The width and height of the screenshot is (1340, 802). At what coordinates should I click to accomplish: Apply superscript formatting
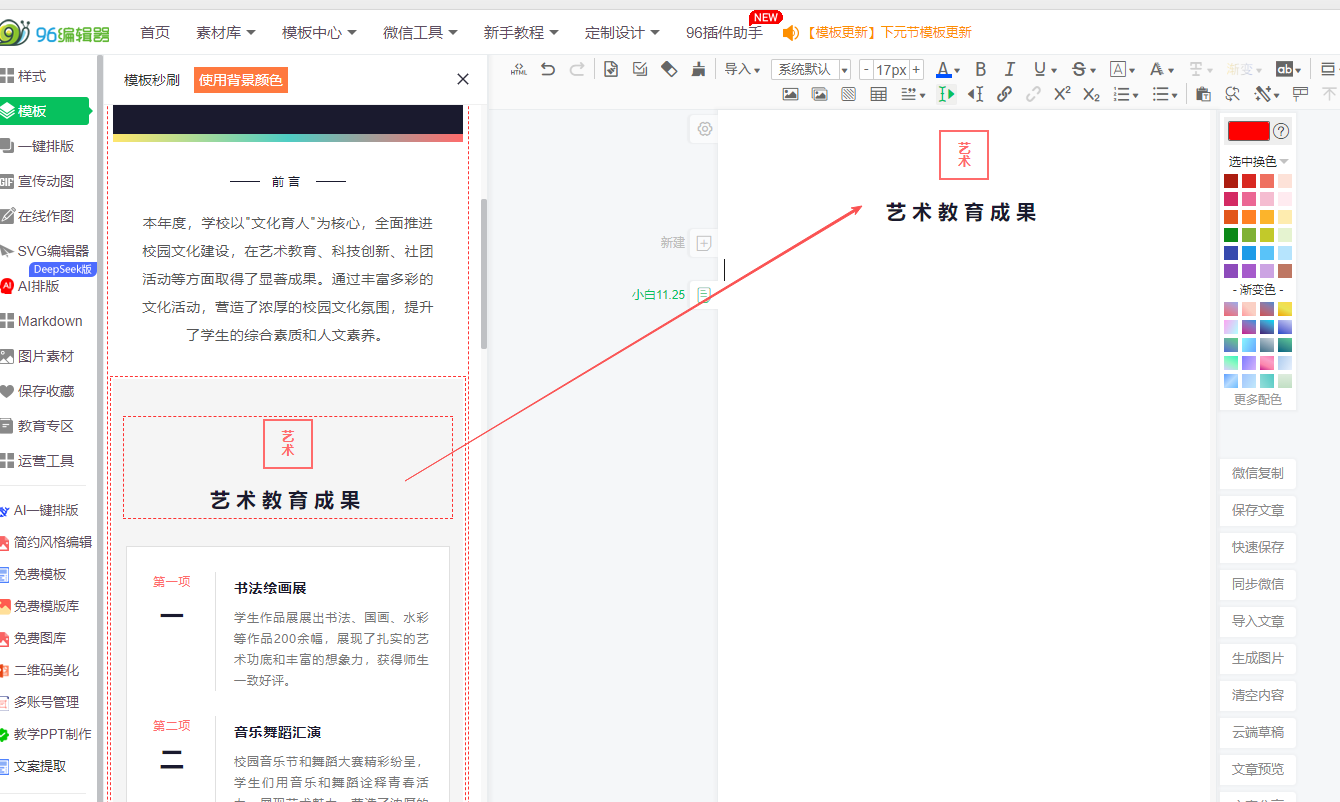coord(1062,94)
